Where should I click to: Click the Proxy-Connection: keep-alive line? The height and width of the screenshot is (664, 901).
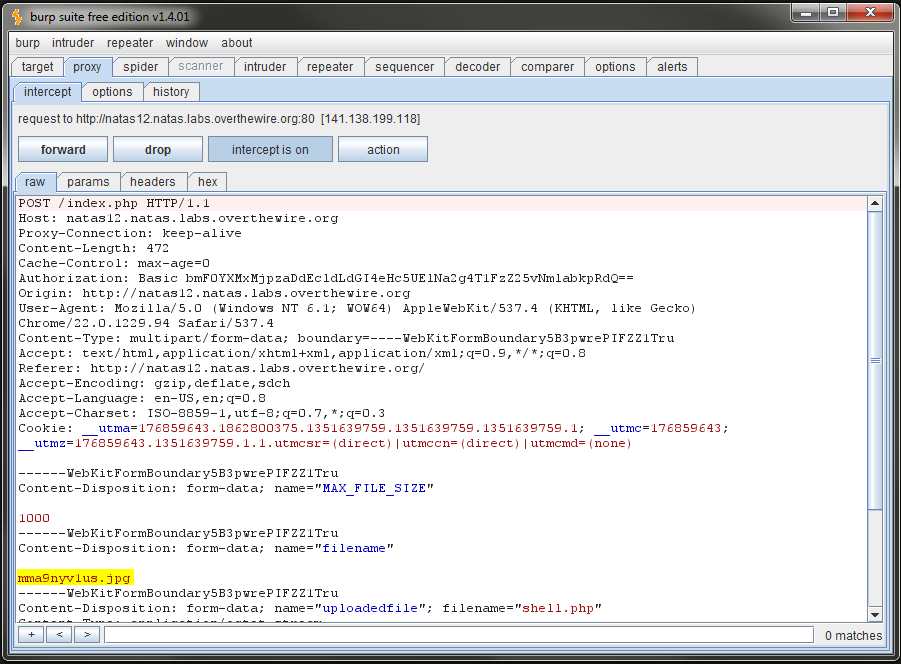pyautogui.click(x=130, y=233)
